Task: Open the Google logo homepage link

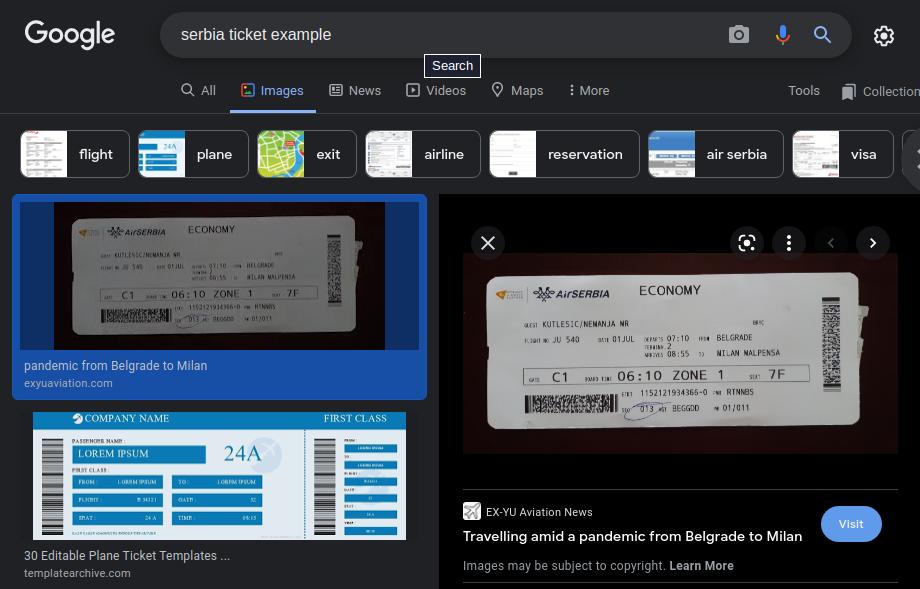Action: 70,35
